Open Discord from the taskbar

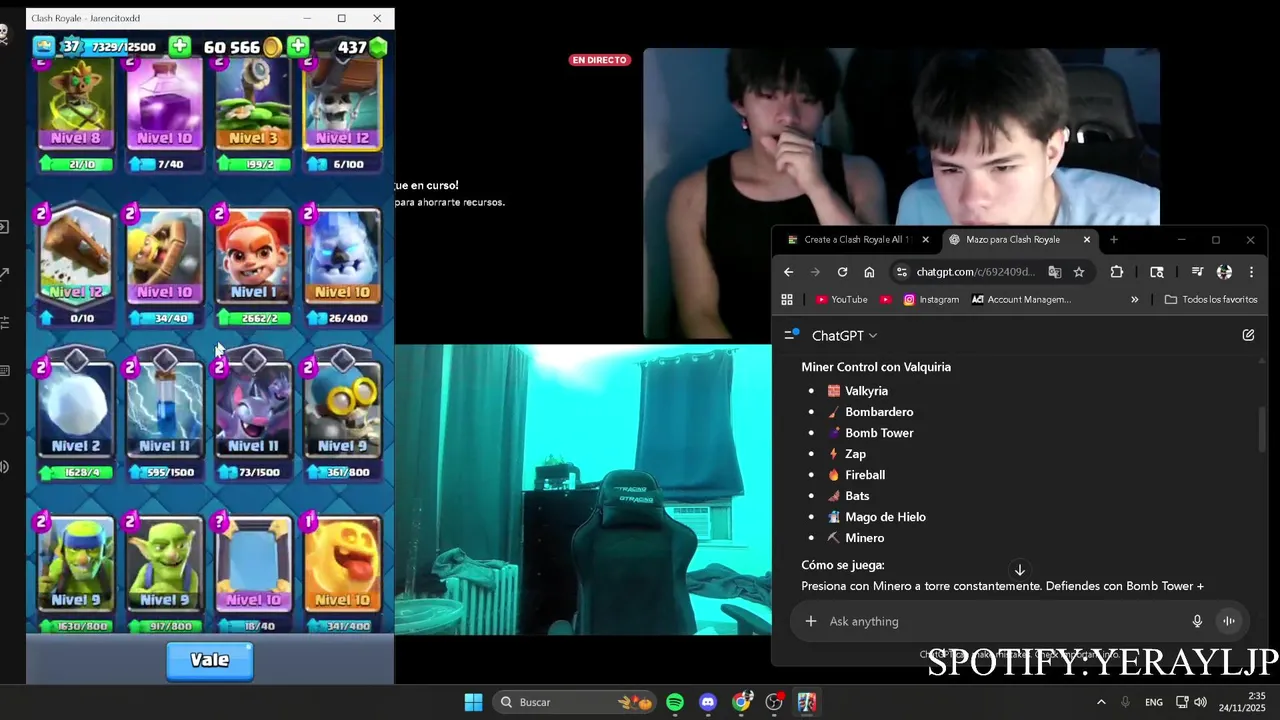point(708,702)
